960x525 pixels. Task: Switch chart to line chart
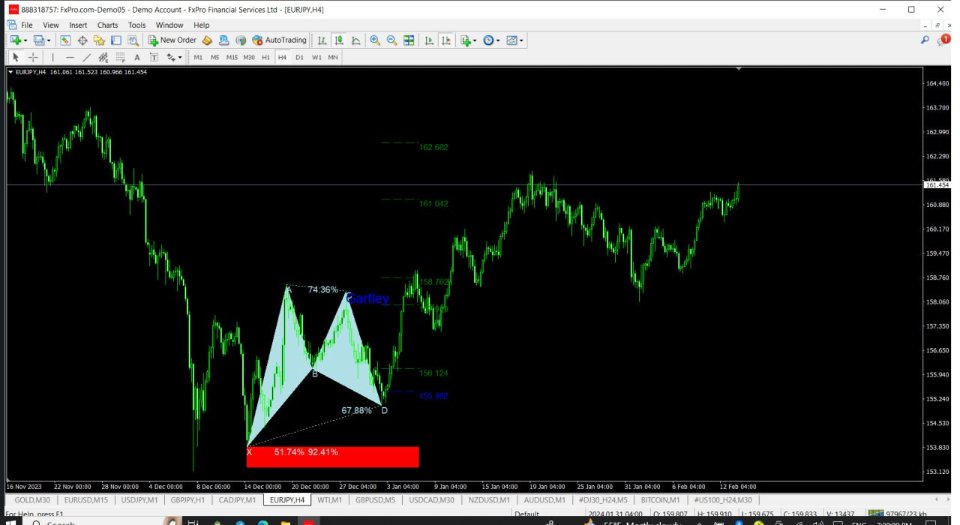click(356, 40)
